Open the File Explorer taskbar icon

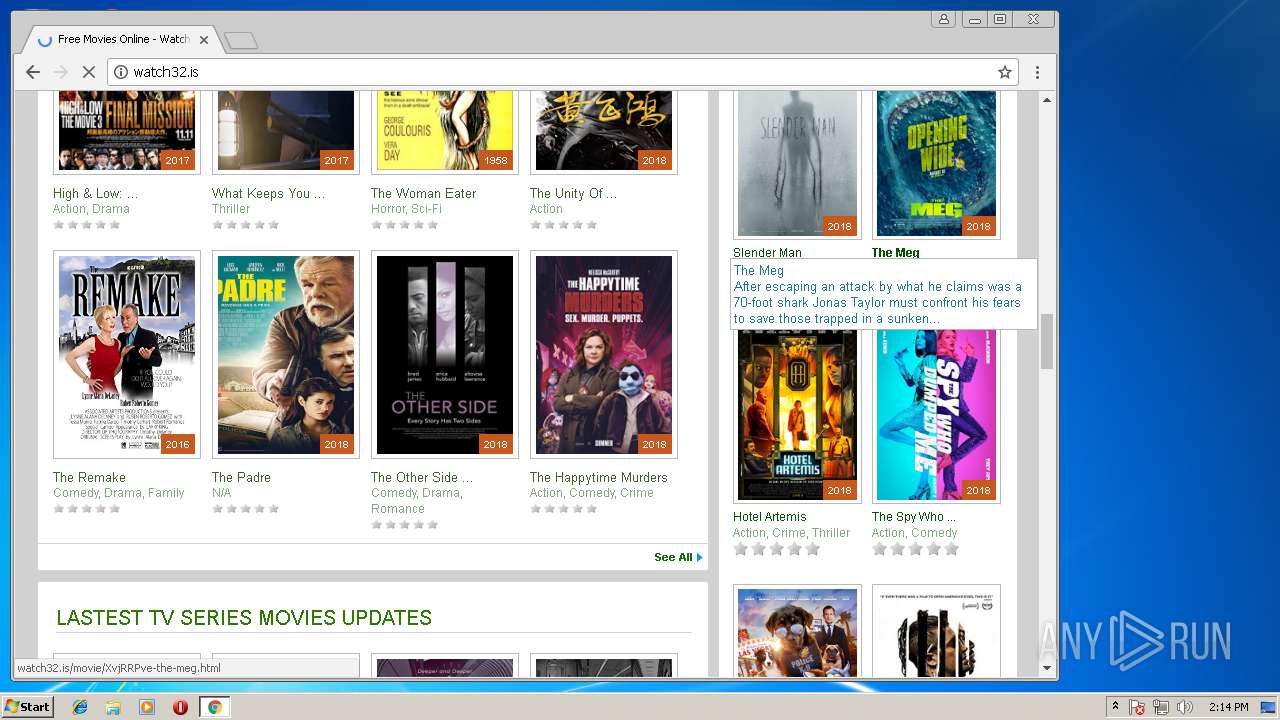pos(113,707)
